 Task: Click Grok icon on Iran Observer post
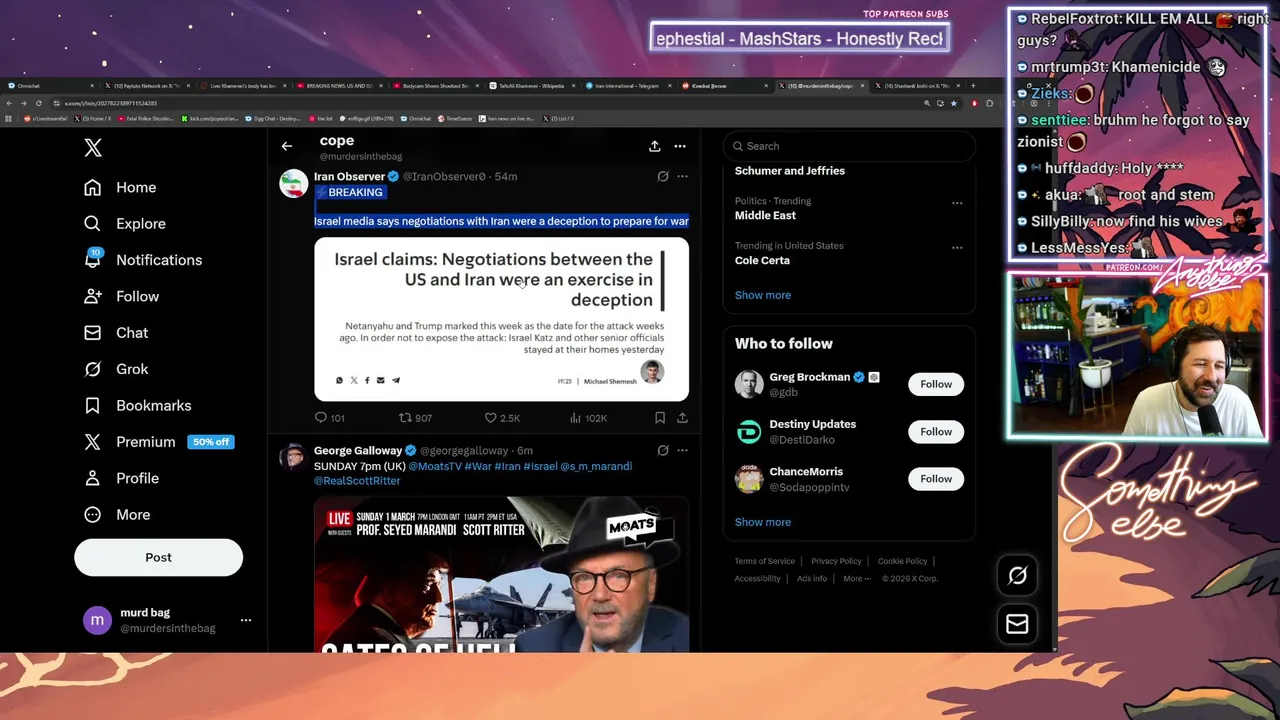[x=662, y=176]
